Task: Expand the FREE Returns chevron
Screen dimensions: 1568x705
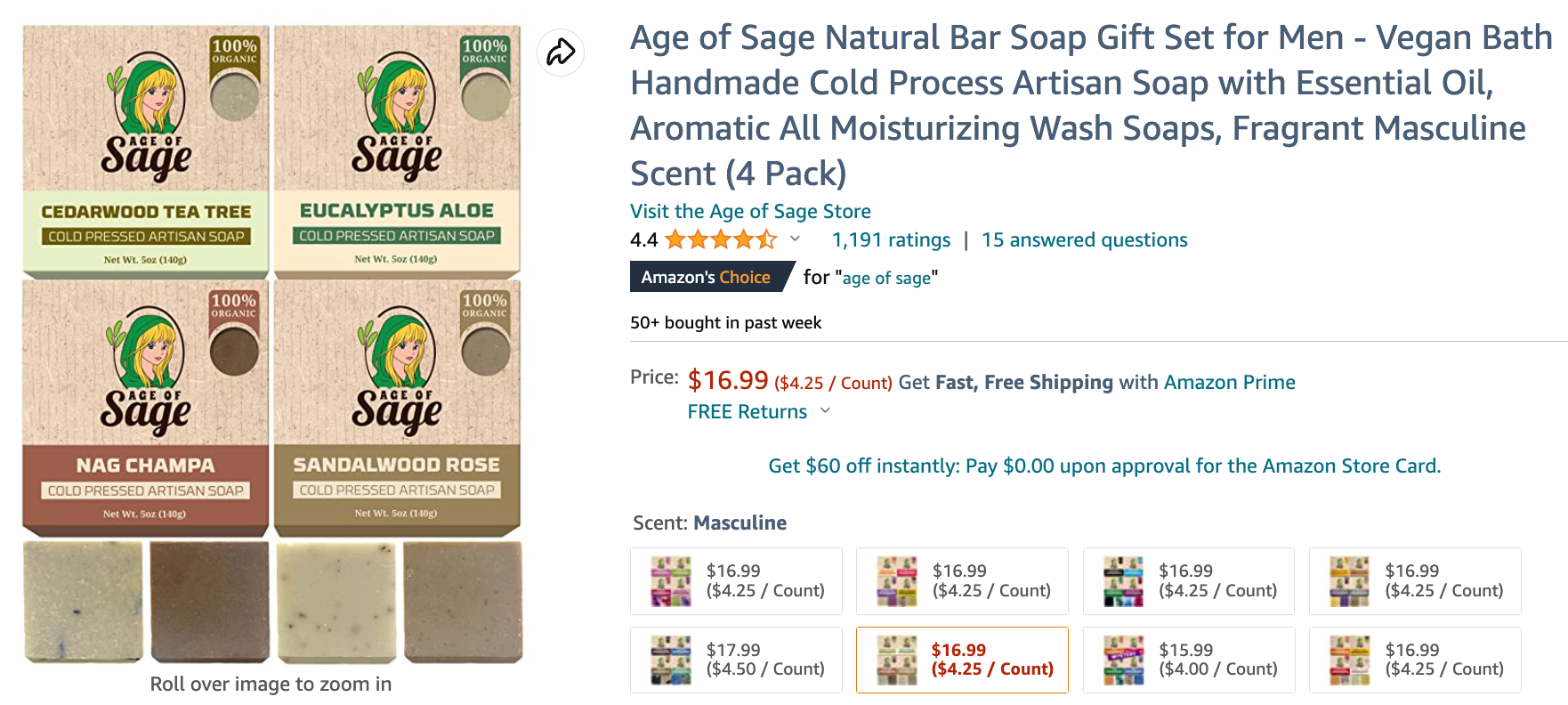Action: pos(825,410)
